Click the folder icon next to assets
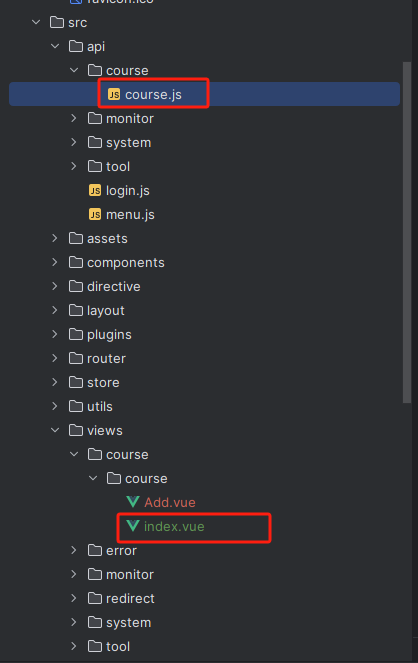Image resolution: width=418 pixels, height=663 pixels. tap(76, 238)
